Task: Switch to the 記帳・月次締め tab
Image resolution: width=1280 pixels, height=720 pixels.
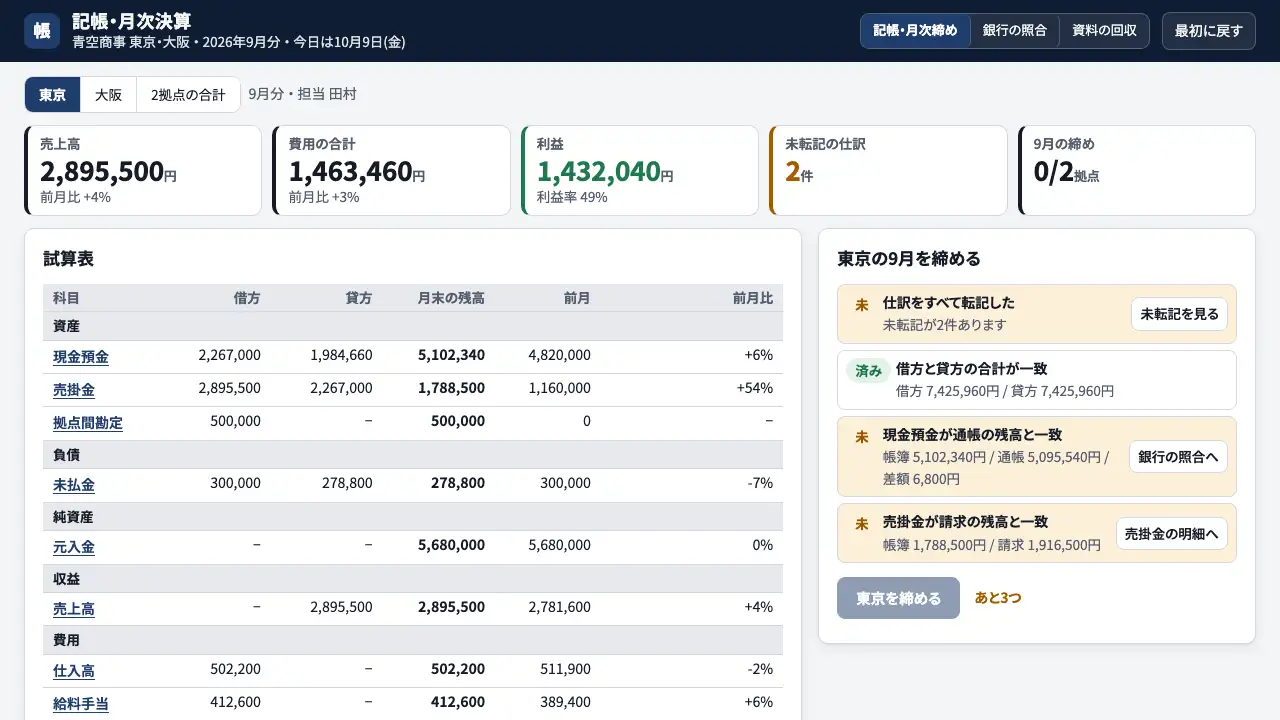Action: pos(916,31)
